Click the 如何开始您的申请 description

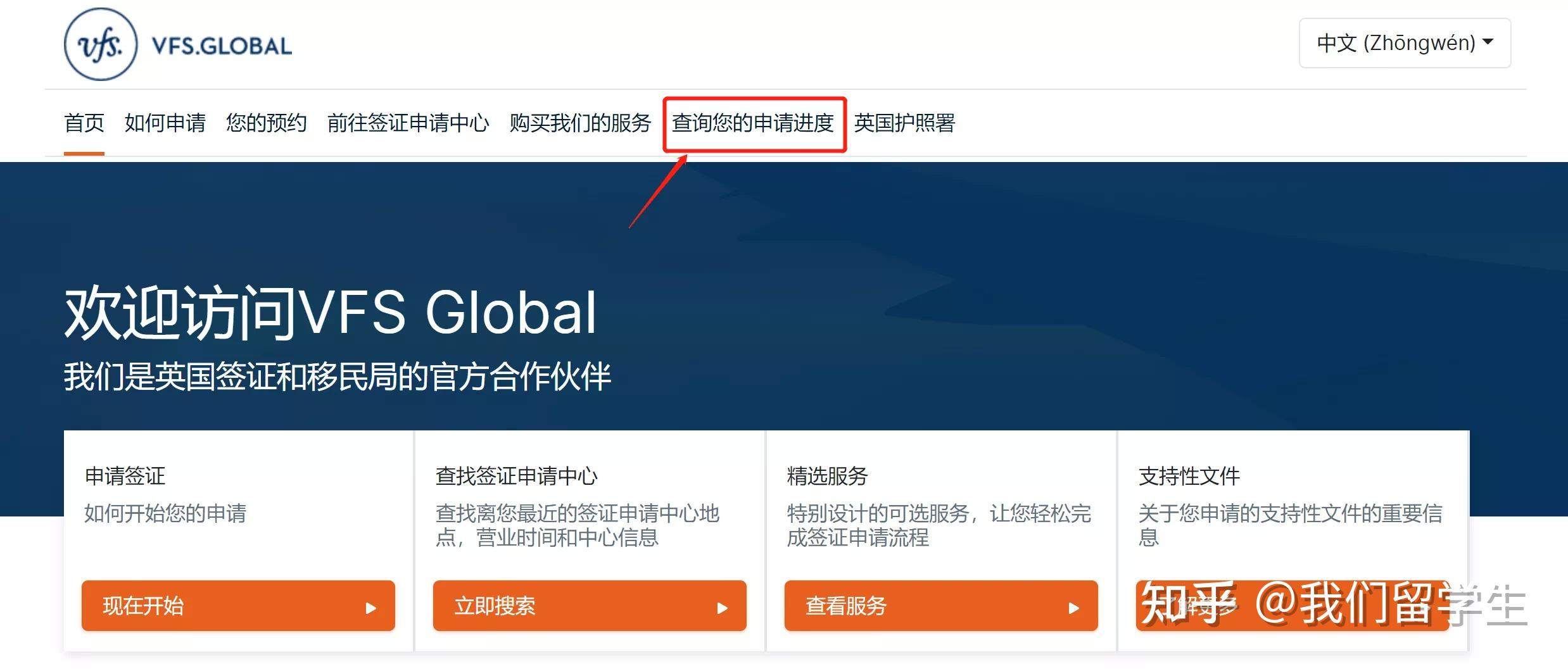tap(165, 513)
